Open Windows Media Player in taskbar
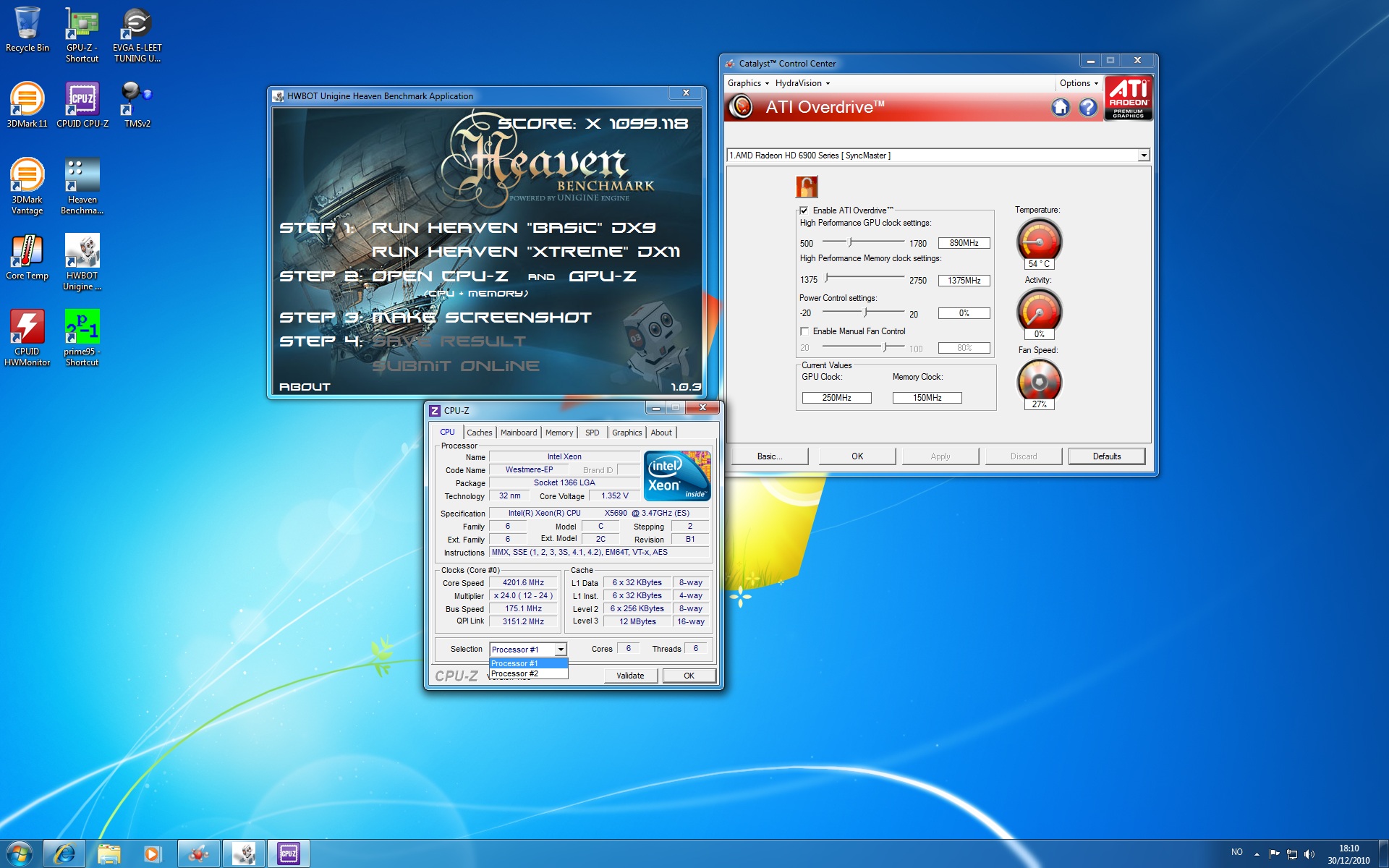The width and height of the screenshot is (1389, 868). point(153,854)
